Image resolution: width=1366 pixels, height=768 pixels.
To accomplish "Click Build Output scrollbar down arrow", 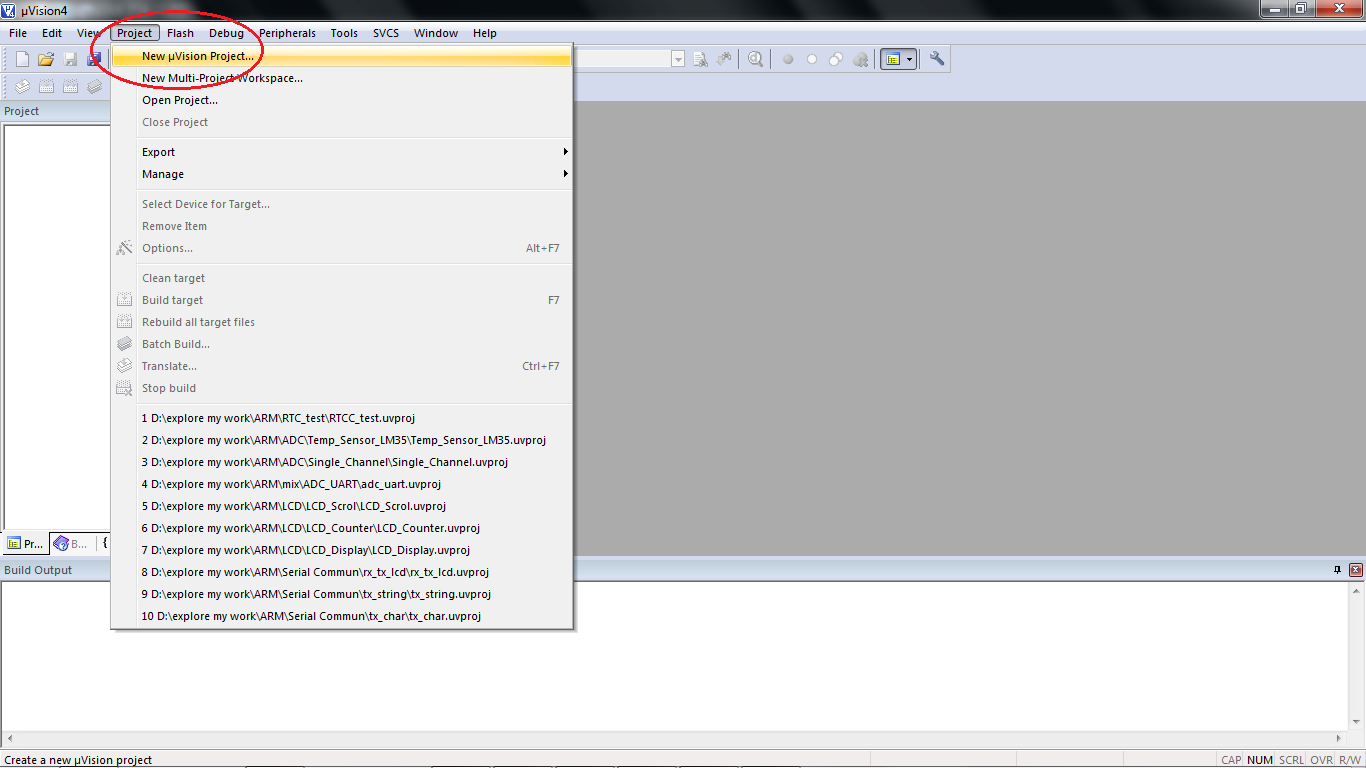I will coord(1357,724).
